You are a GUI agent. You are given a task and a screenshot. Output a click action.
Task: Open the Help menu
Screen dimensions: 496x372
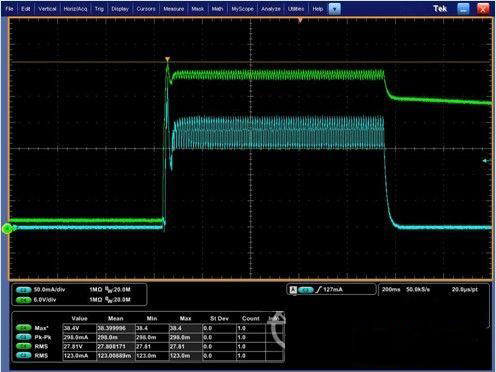tap(317, 9)
